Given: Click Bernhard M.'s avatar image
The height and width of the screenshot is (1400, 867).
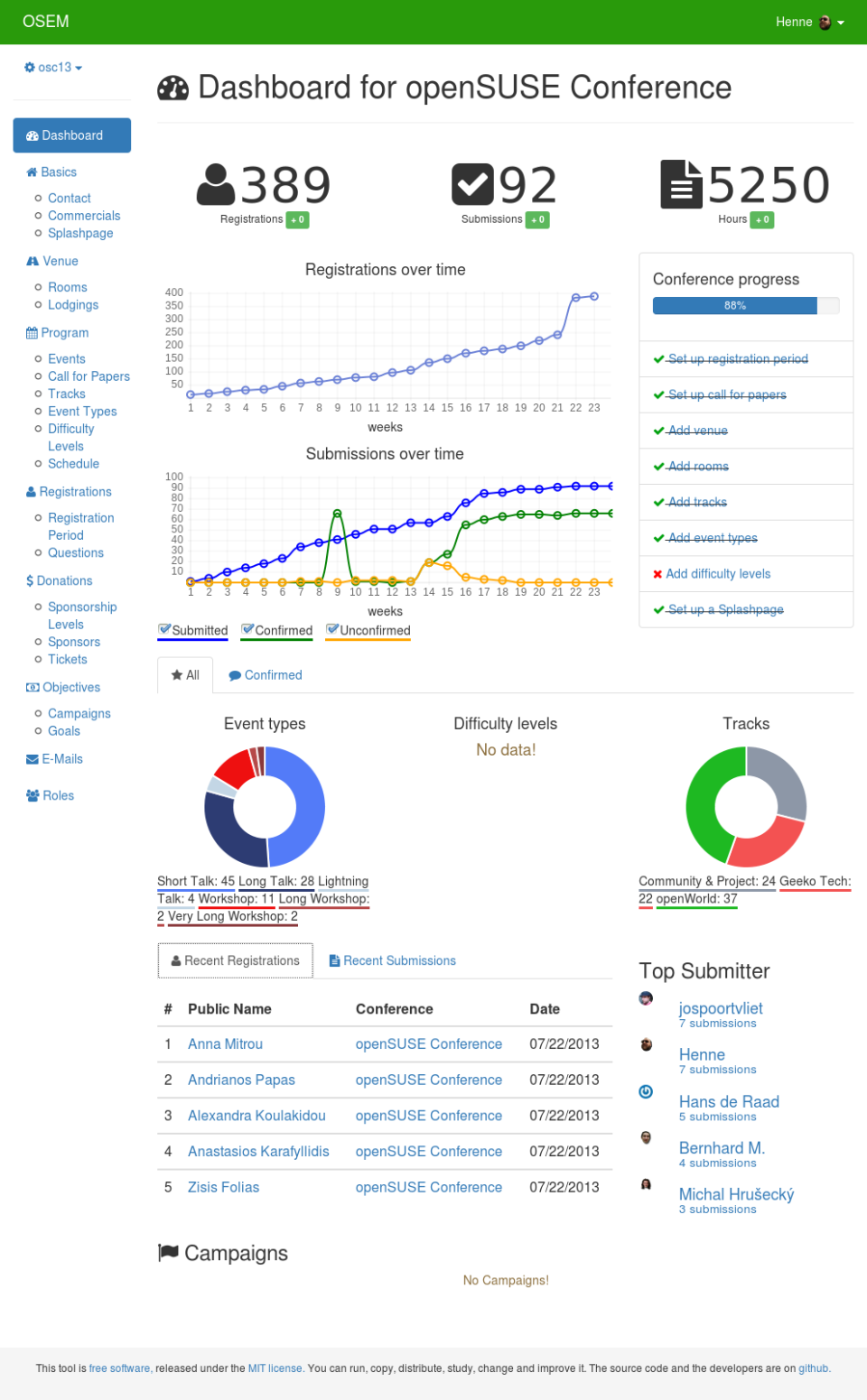Looking at the screenshot, I should pyautogui.click(x=646, y=1137).
